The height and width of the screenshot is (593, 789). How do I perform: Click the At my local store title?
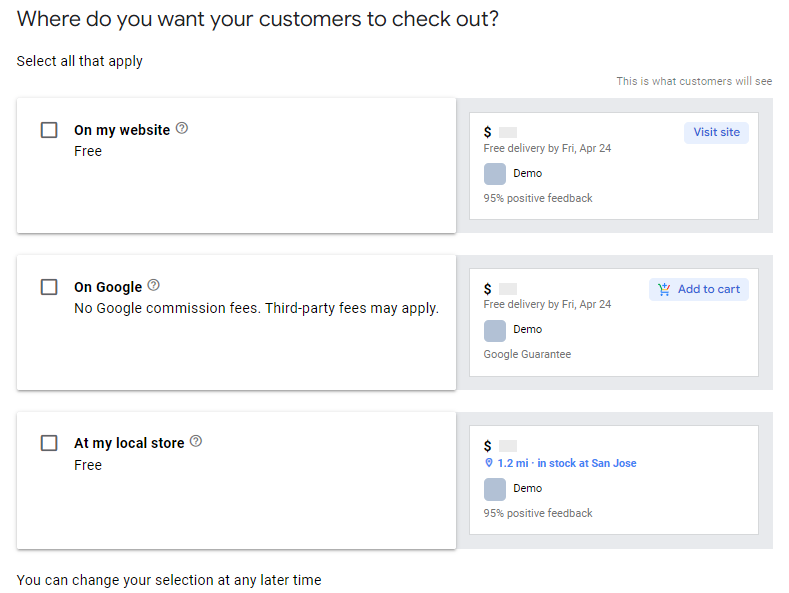129,443
